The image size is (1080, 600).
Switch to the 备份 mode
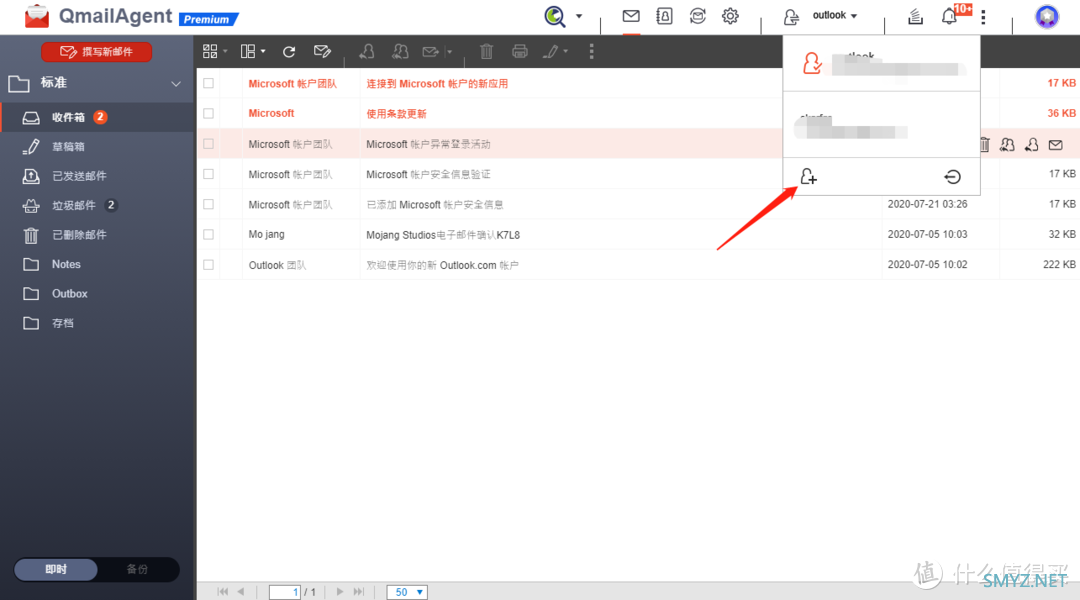[x=137, y=569]
